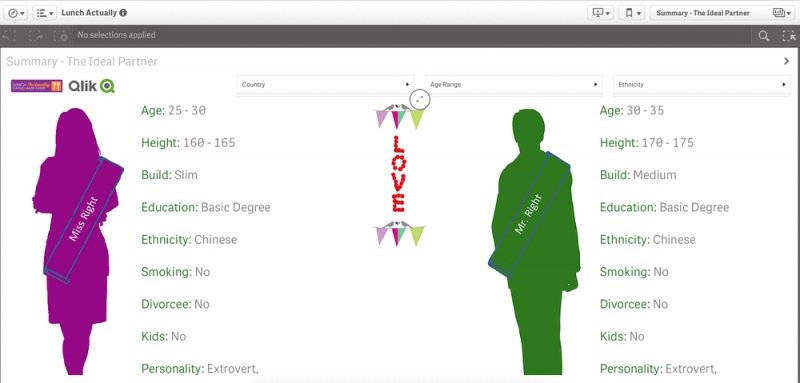
Task: Click the app info icon beside Lunch Actually
Action: click(x=123, y=13)
